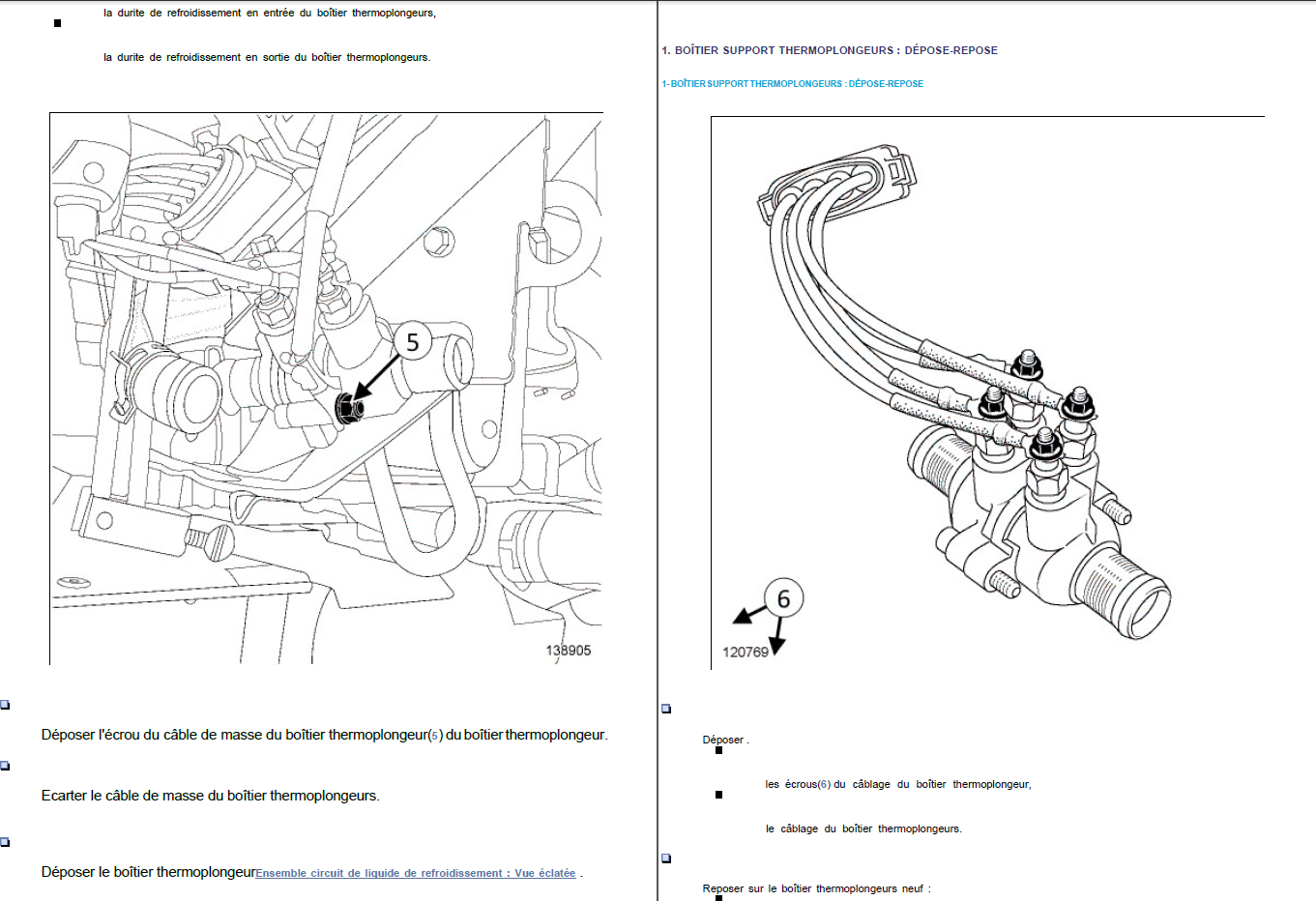
Task: Click the text 'Déposer le boîtier thermoplongeur'
Action: coord(148,872)
